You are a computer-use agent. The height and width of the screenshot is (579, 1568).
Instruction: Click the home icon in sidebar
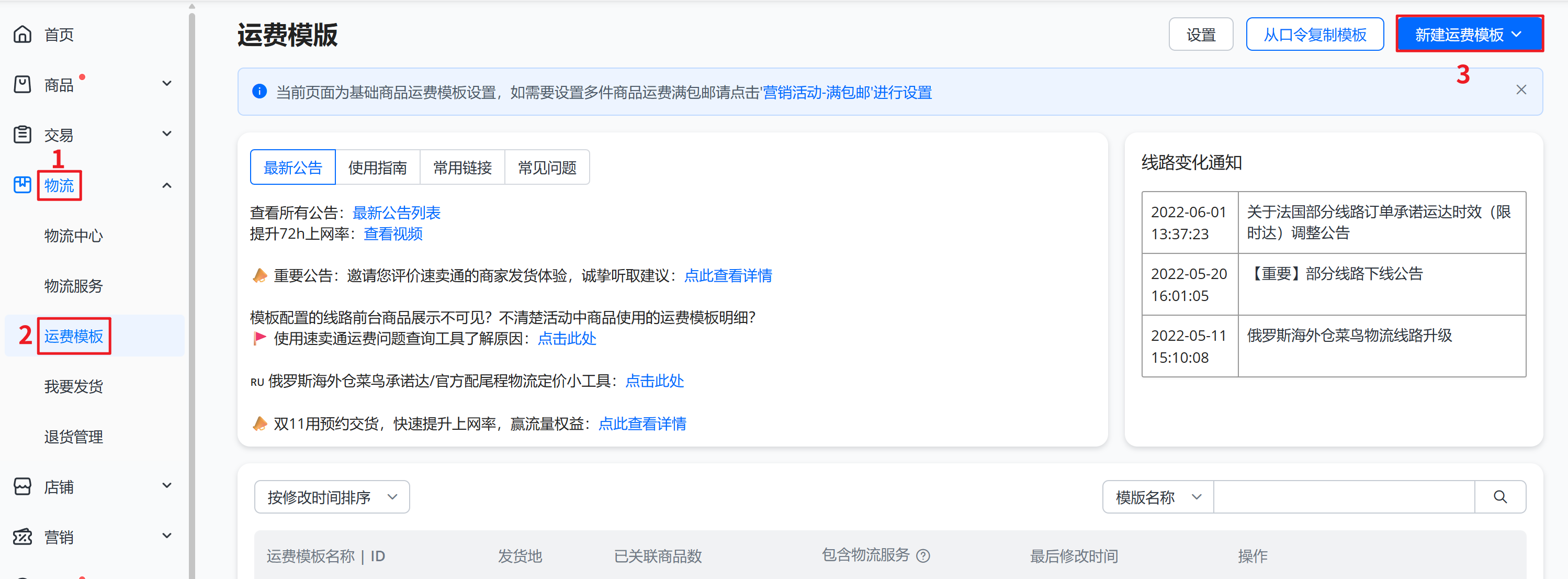[22, 34]
